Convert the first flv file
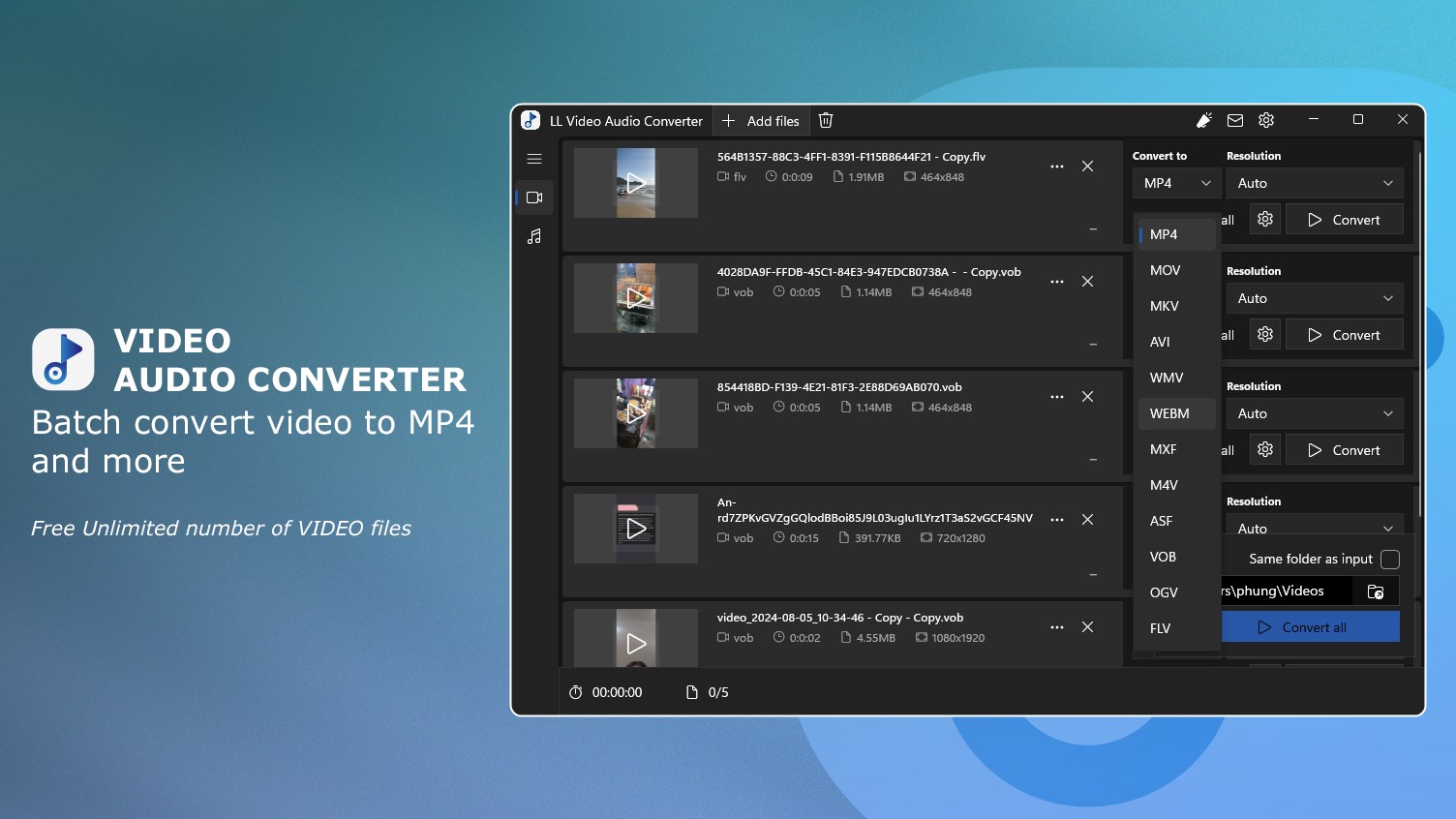This screenshot has width=1456, height=819. (x=1344, y=220)
